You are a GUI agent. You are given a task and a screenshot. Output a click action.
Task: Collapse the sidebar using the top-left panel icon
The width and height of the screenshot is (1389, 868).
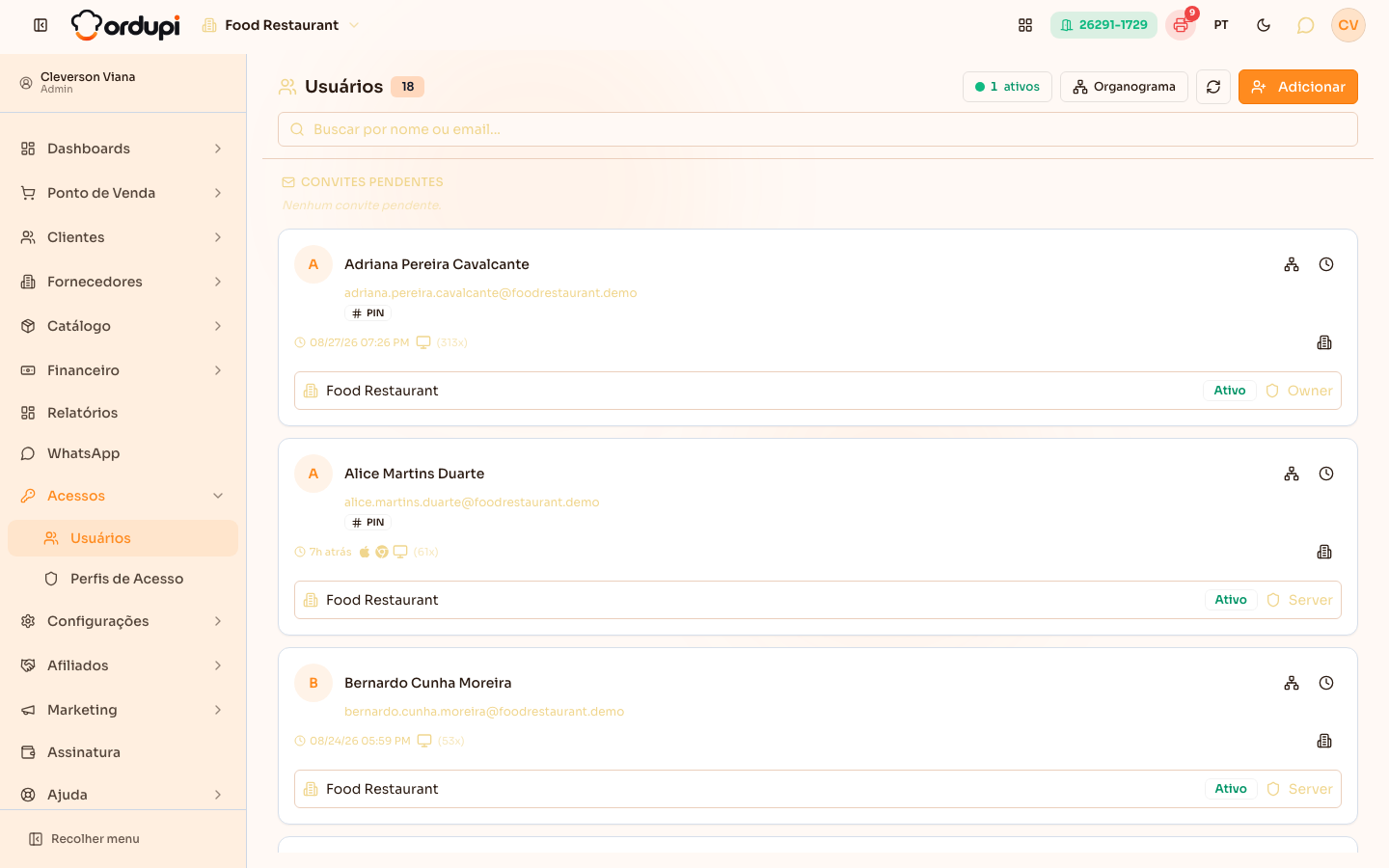pos(41,25)
